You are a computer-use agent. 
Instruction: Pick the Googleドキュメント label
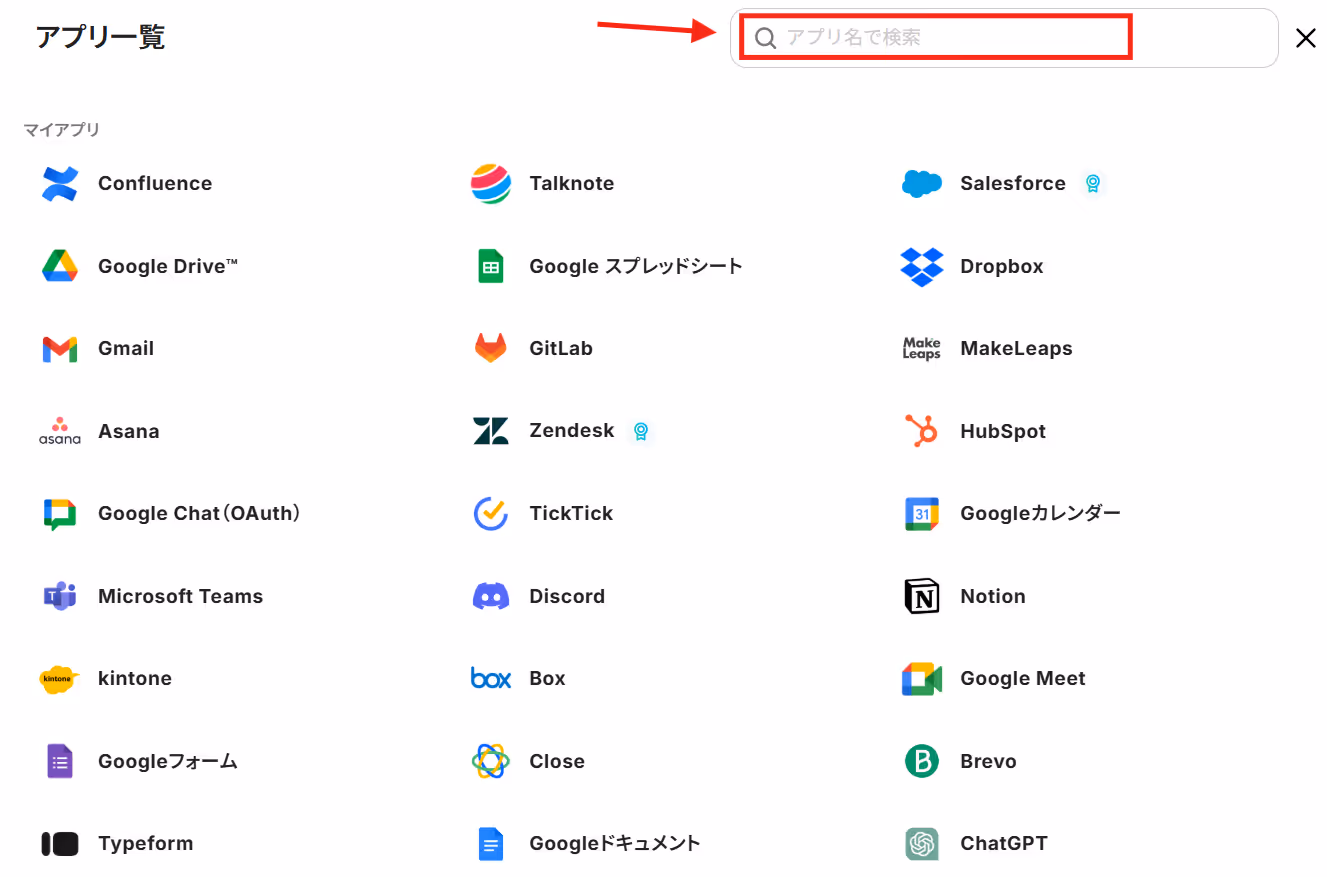click(x=615, y=844)
